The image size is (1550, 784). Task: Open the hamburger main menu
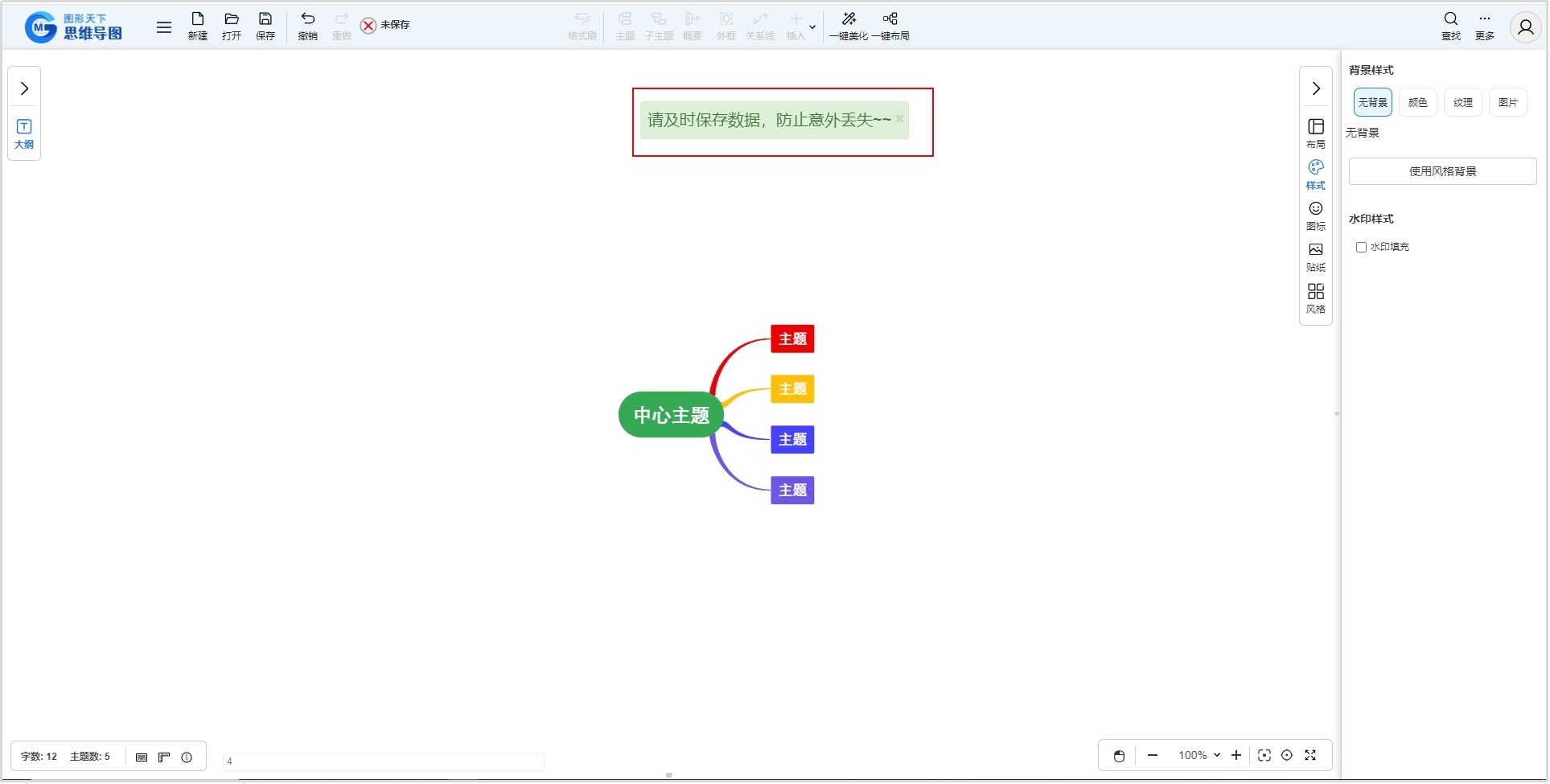[x=164, y=27]
